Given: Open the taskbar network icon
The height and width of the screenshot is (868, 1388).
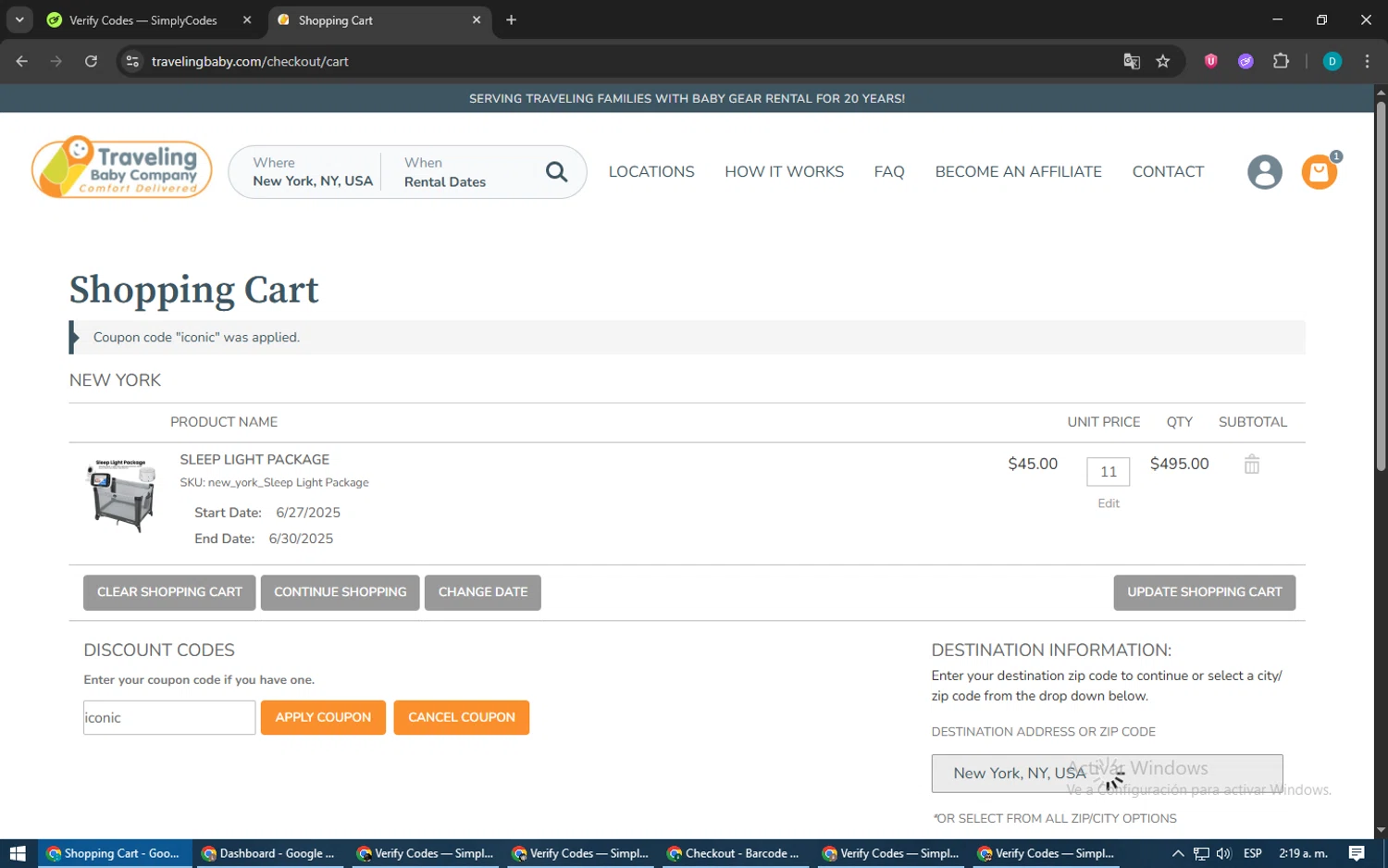Looking at the screenshot, I should click(1201, 853).
